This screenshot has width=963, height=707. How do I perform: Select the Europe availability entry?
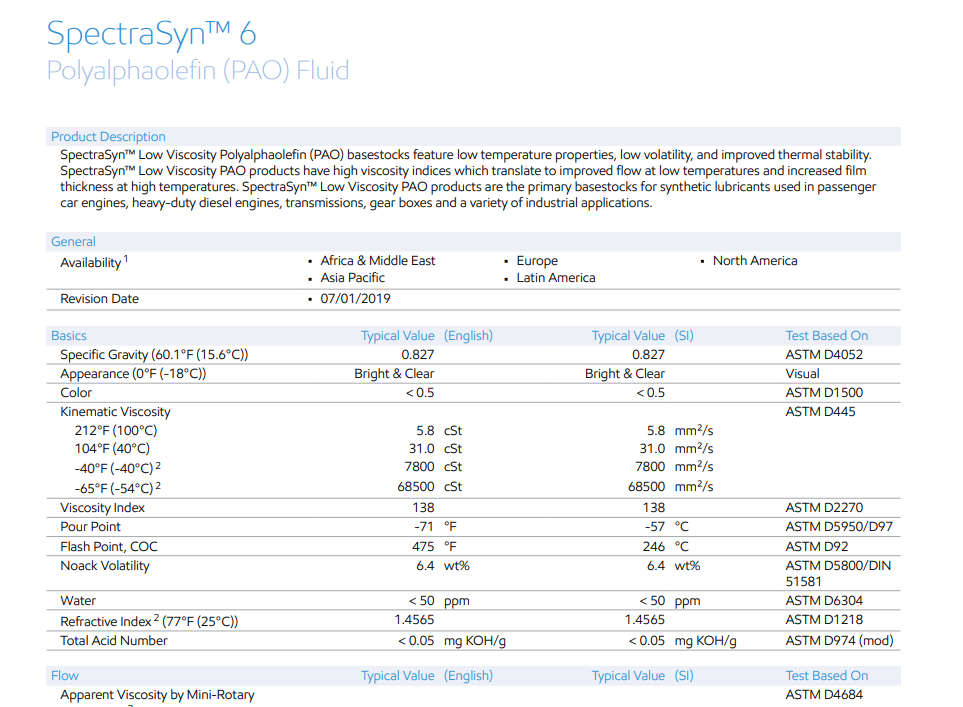tap(537, 260)
